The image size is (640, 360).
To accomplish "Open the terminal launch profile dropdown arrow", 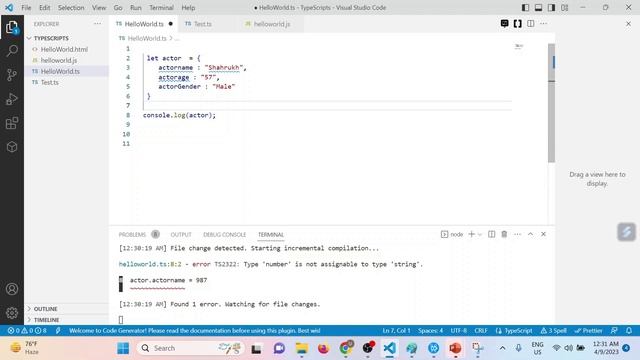I will 480,234.
